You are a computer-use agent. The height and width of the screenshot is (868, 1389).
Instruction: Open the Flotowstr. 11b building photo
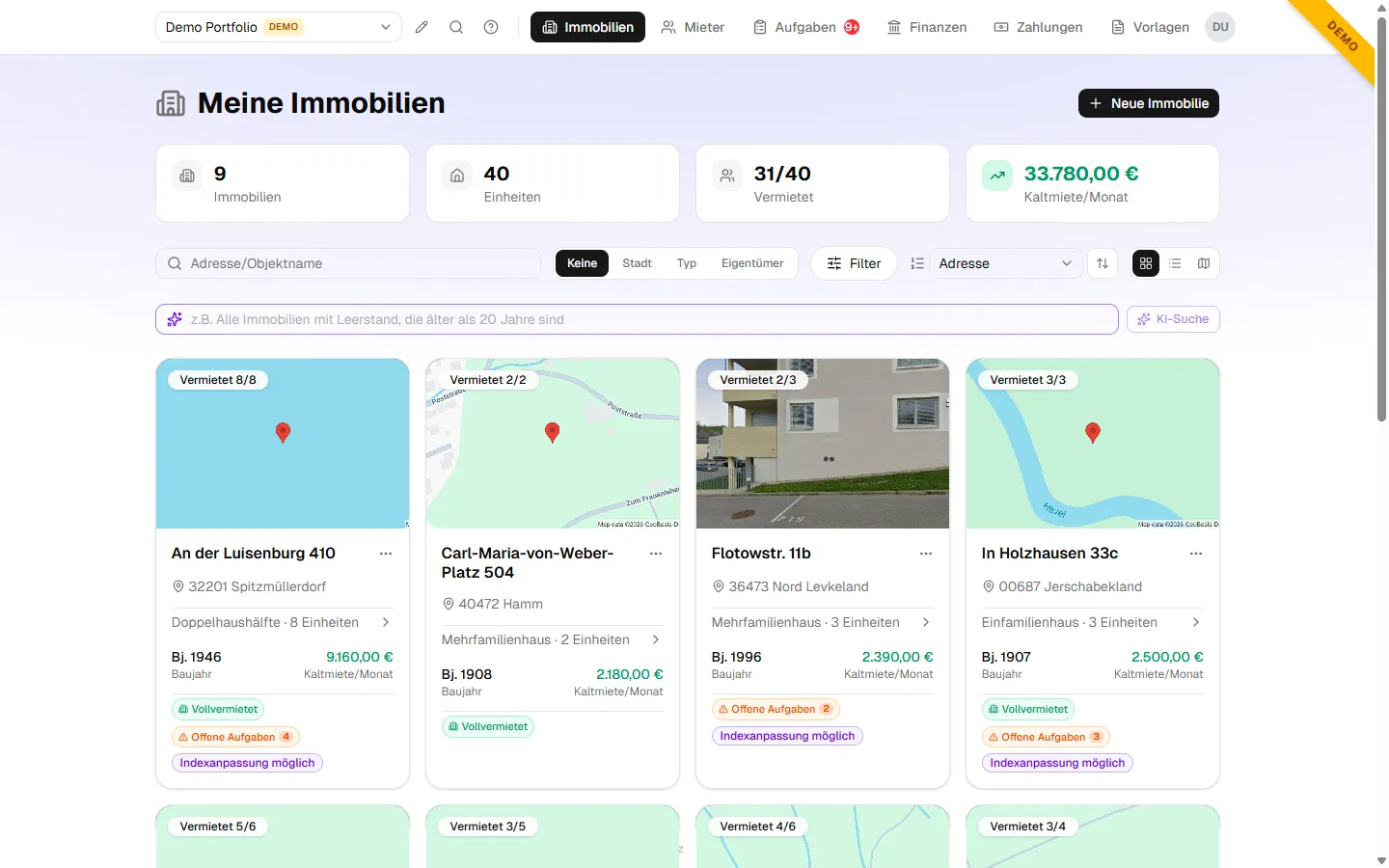point(823,444)
